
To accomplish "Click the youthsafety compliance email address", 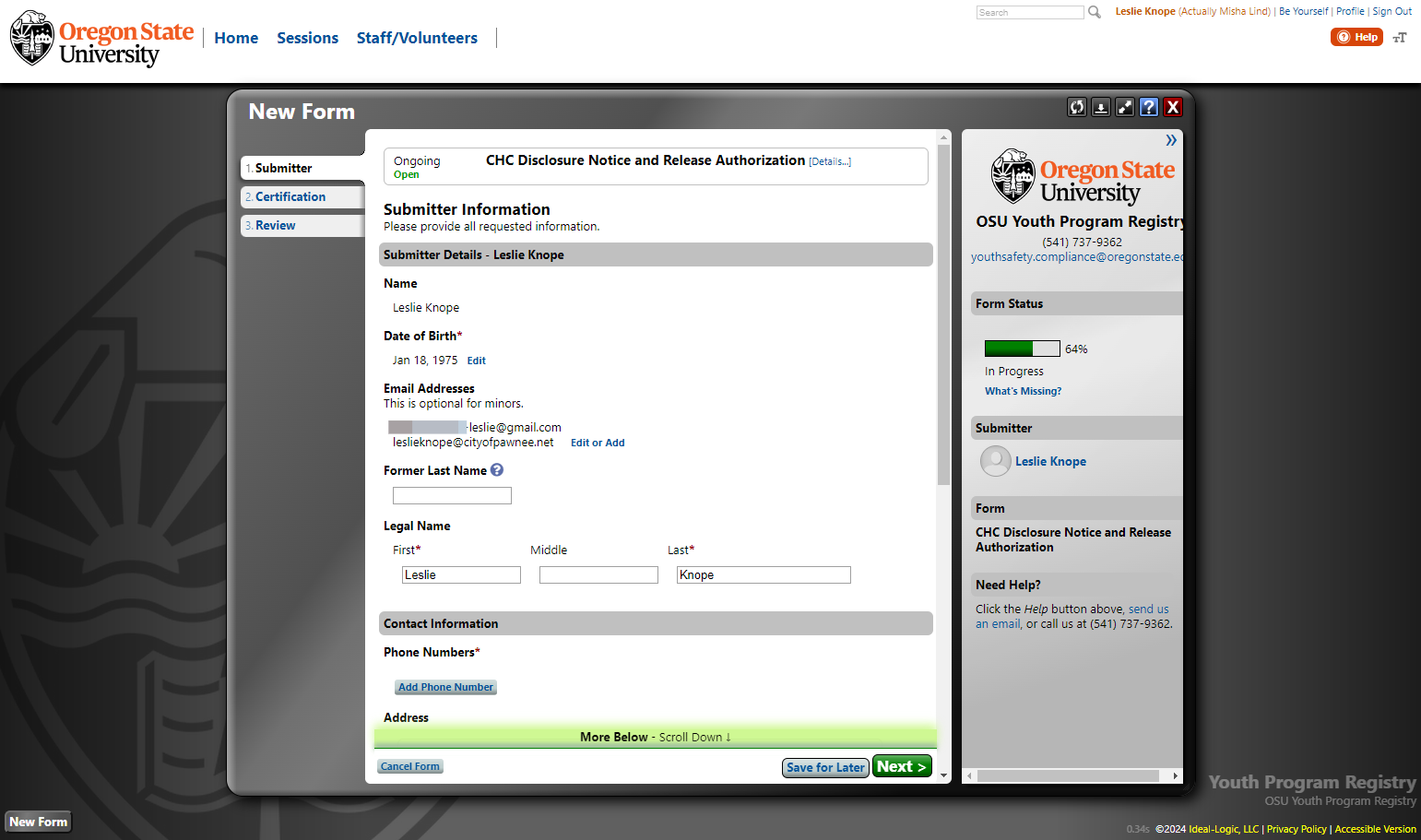I will (1076, 256).
